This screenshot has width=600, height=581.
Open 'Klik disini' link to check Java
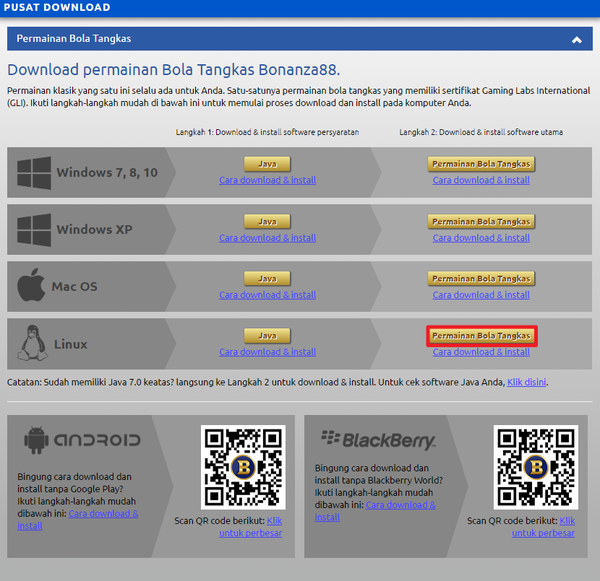[x=526, y=382]
